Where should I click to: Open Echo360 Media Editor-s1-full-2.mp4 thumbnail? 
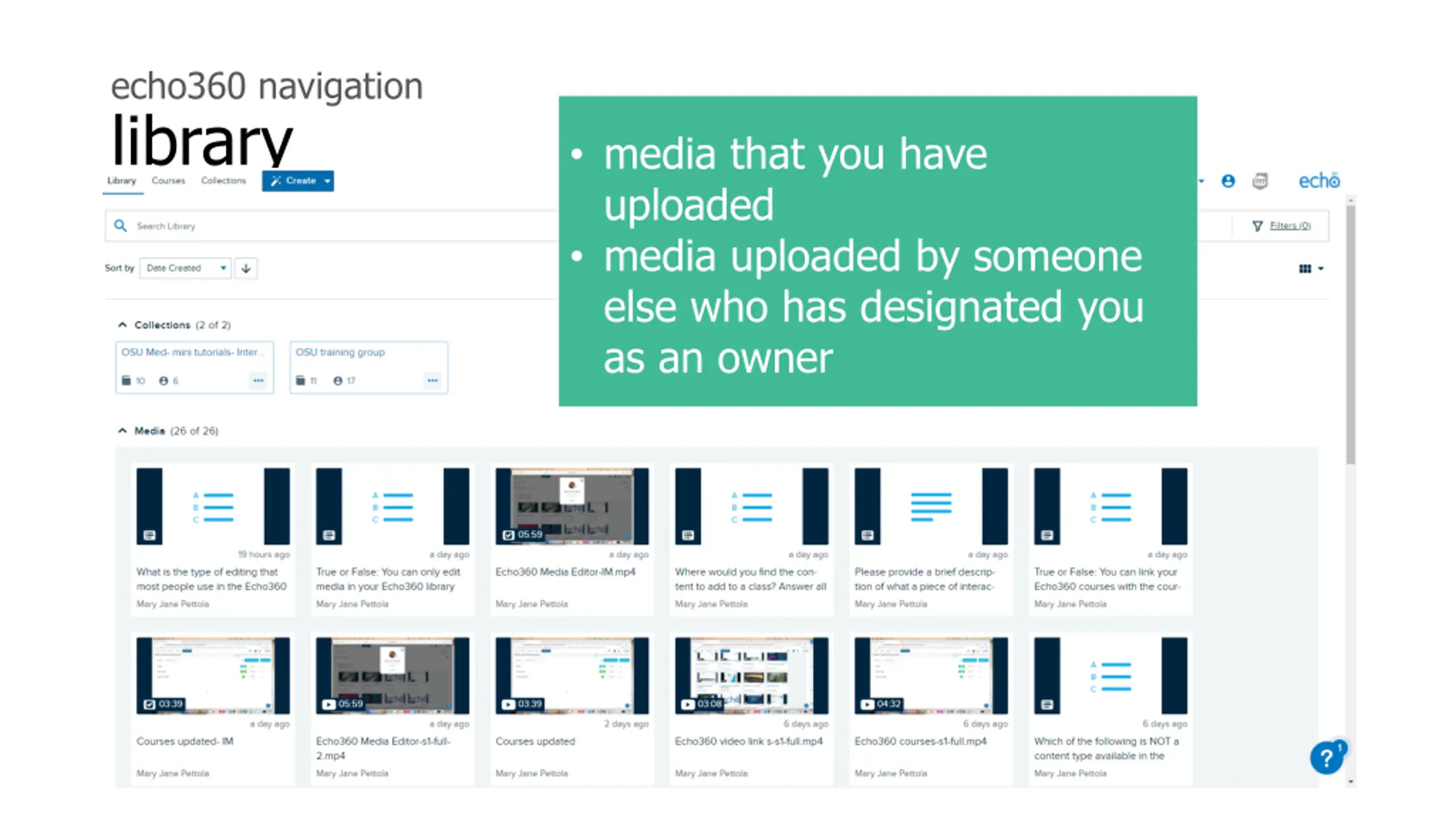[392, 676]
